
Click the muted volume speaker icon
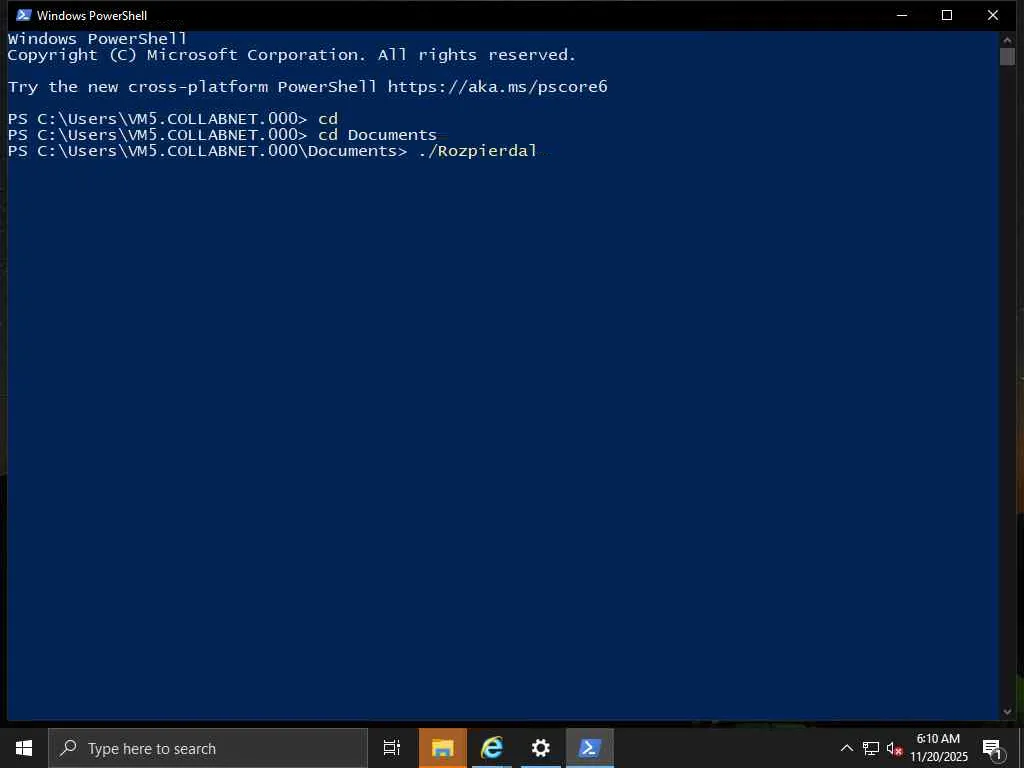pos(894,748)
